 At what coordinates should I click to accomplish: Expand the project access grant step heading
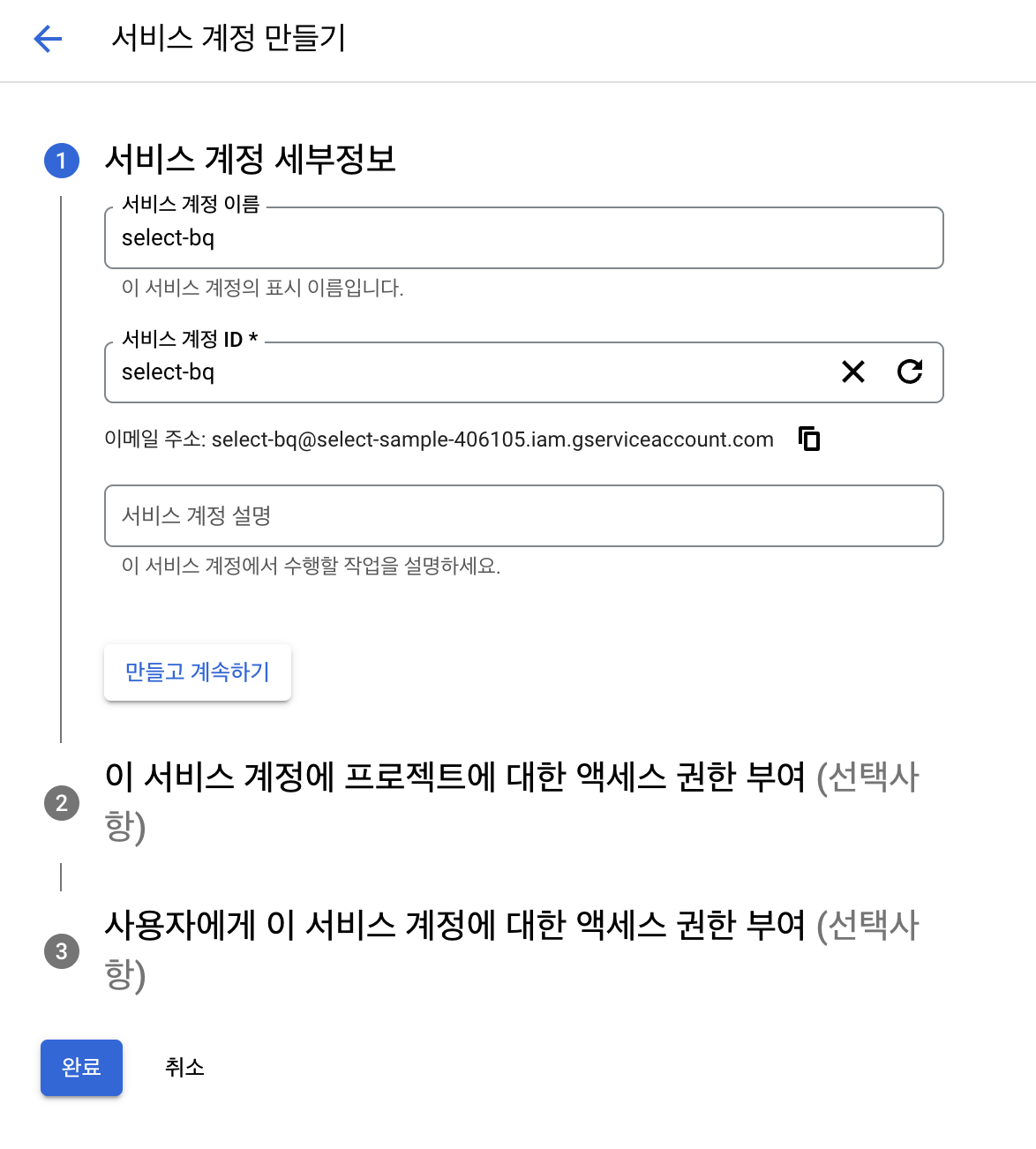(512, 801)
